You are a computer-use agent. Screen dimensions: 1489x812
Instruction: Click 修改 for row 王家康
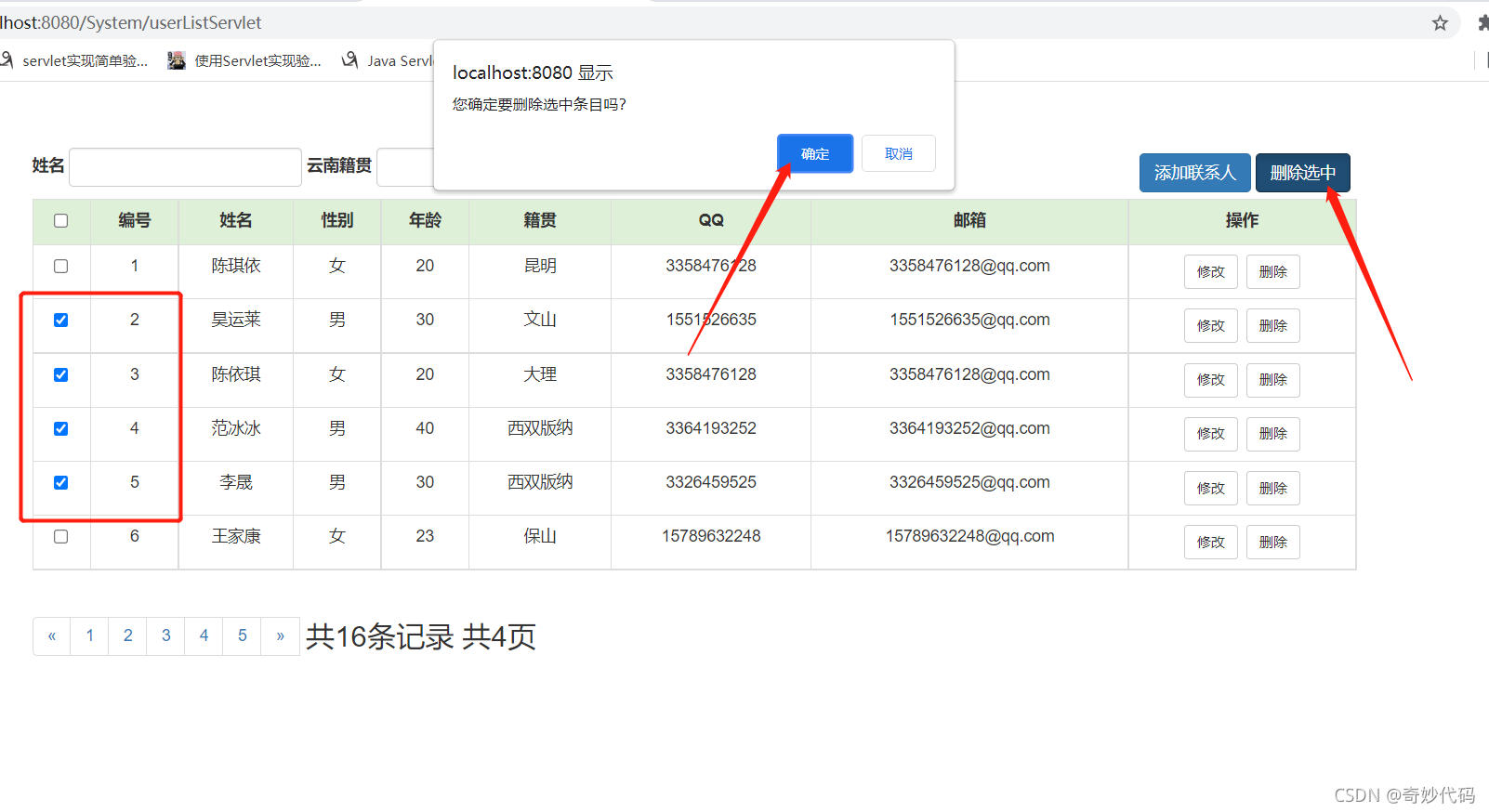[x=1211, y=543]
